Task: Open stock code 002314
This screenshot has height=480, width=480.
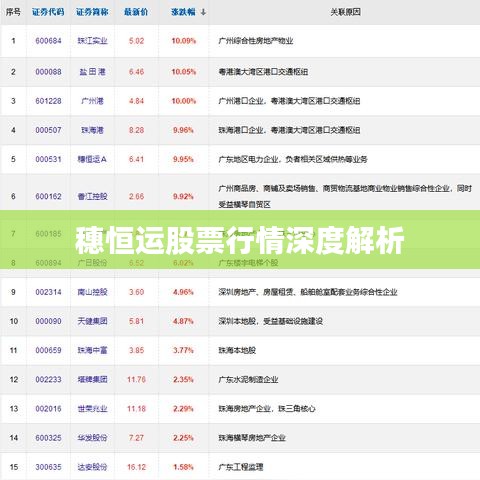Action: [48, 292]
